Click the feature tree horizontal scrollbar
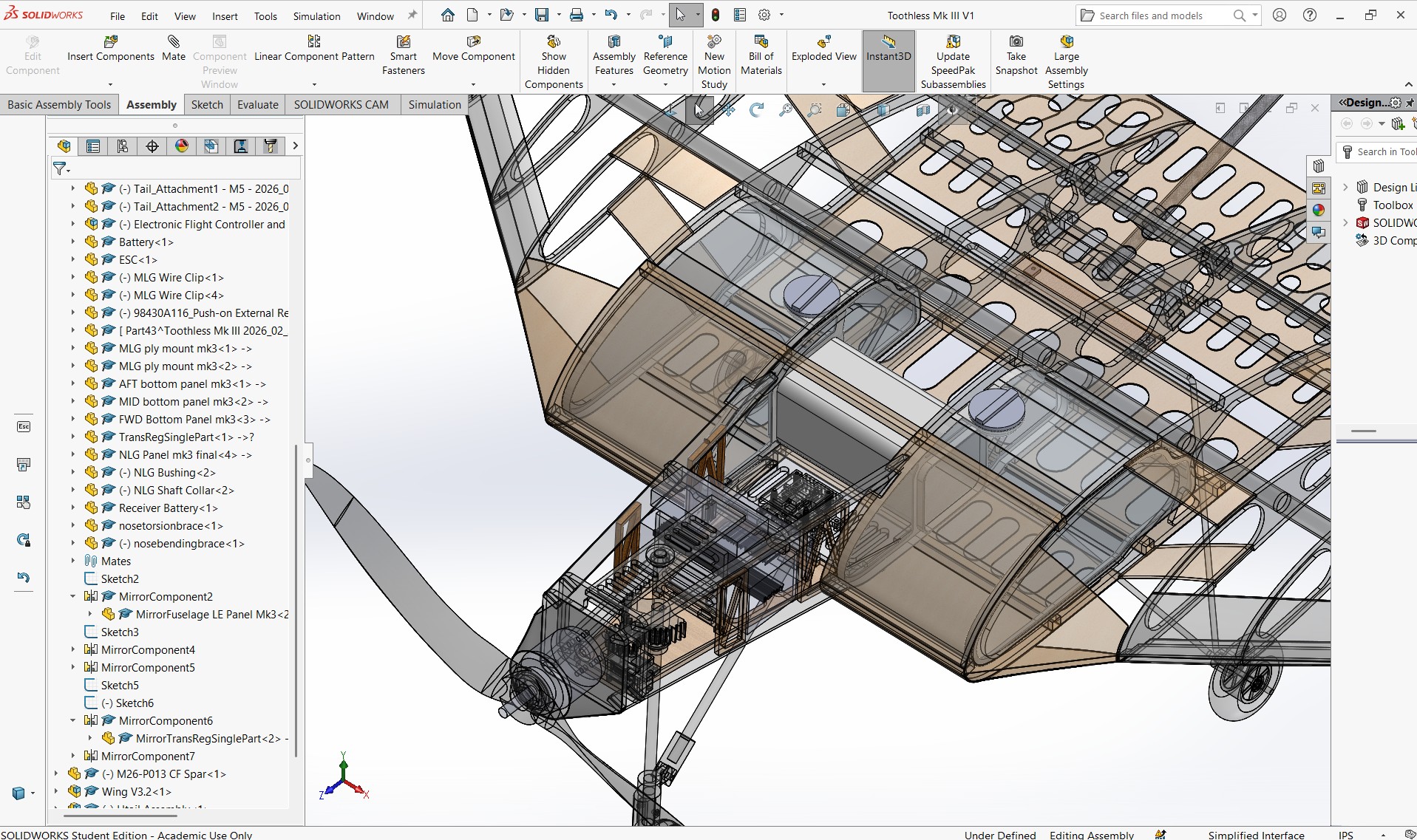 (120, 816)
